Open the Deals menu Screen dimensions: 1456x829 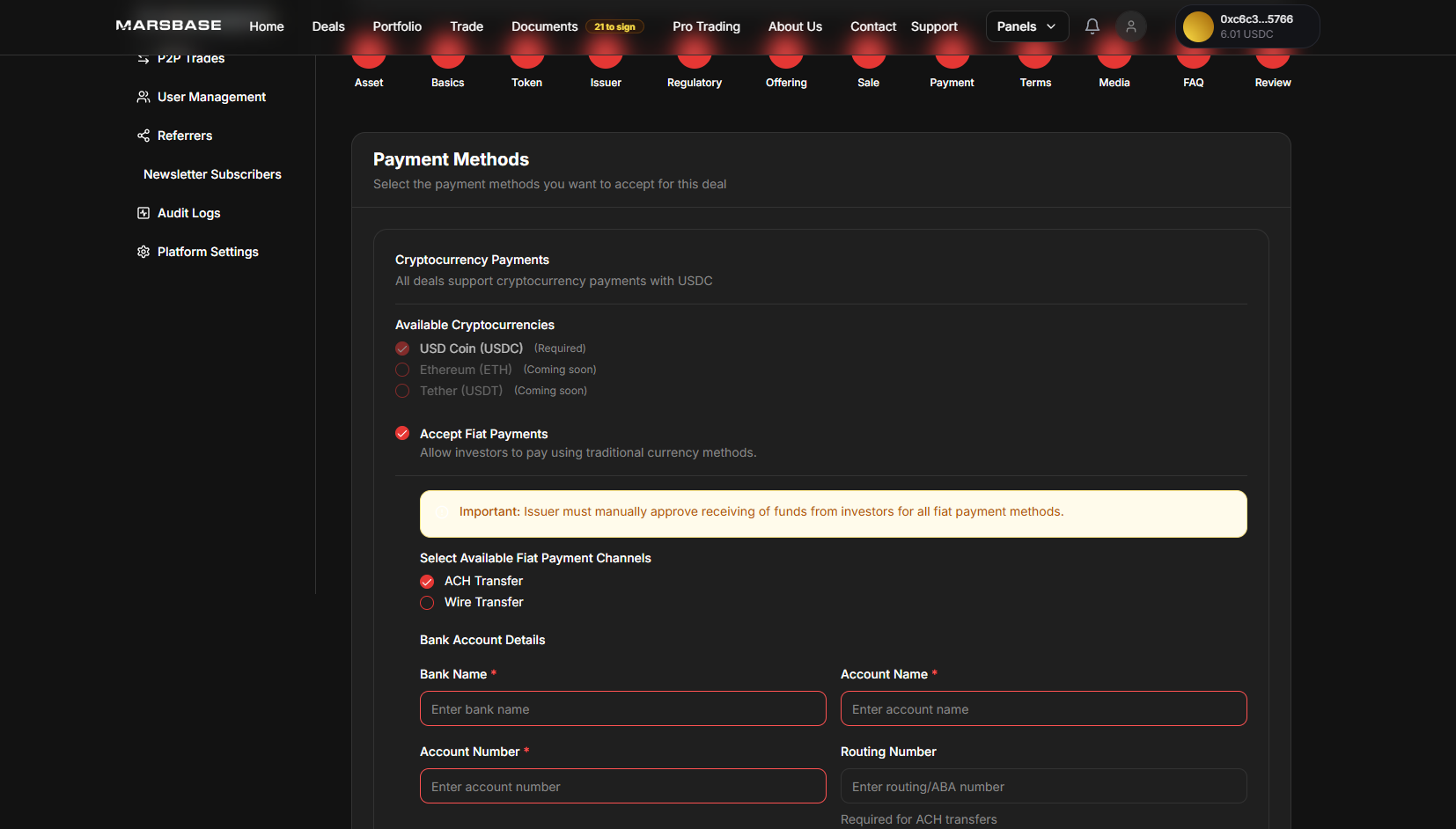[327, 26]
